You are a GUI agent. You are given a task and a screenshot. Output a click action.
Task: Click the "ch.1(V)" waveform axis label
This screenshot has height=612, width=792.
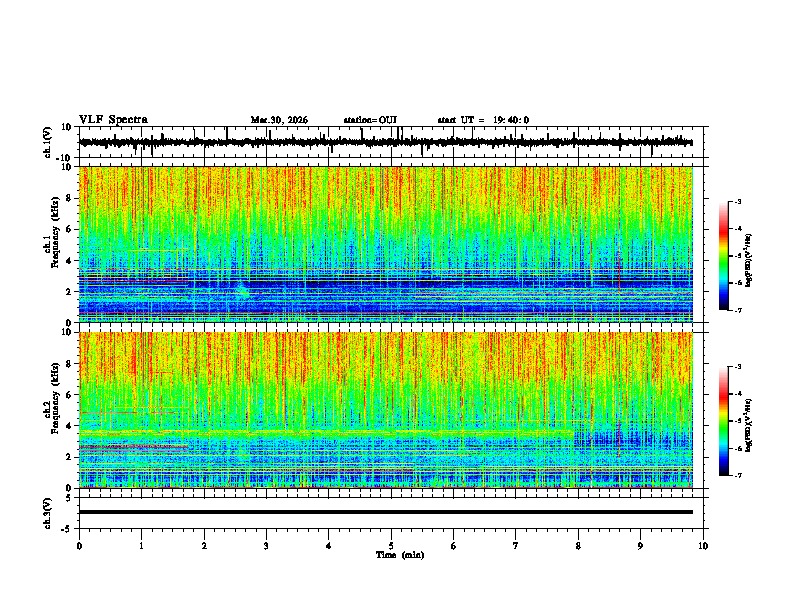coord(48,142)
